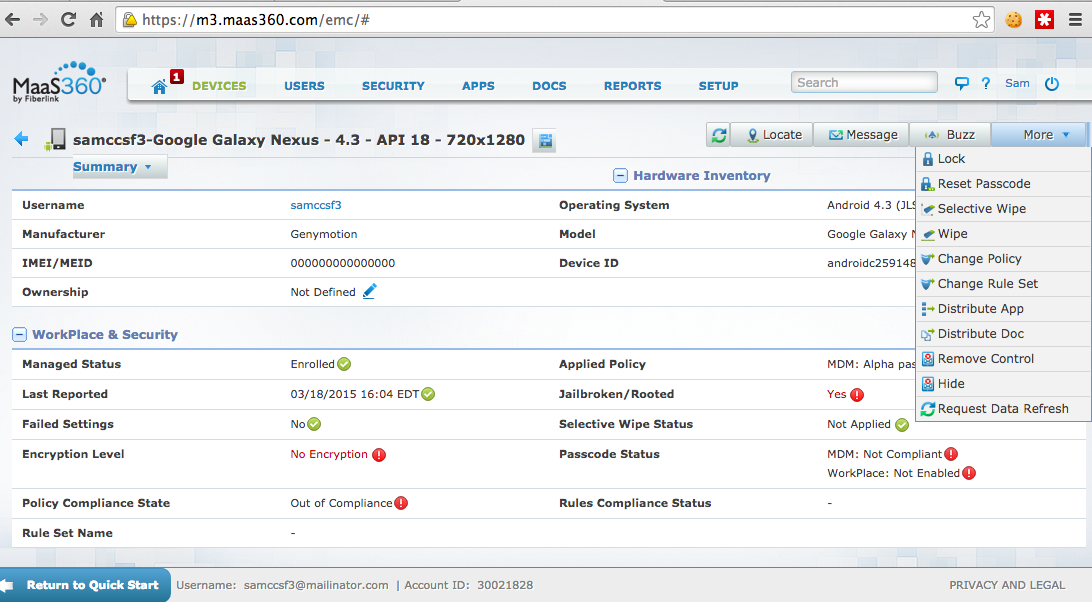Click the MaaS360 home icon with alert badge
The image size is (1092, 602).
click(159, 86)
